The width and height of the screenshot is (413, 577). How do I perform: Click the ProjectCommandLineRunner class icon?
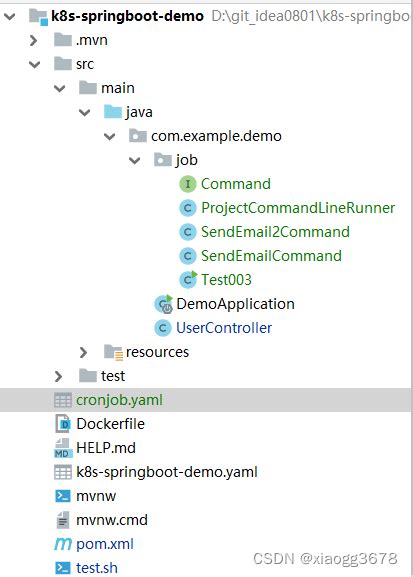click(x=188, y=208)
